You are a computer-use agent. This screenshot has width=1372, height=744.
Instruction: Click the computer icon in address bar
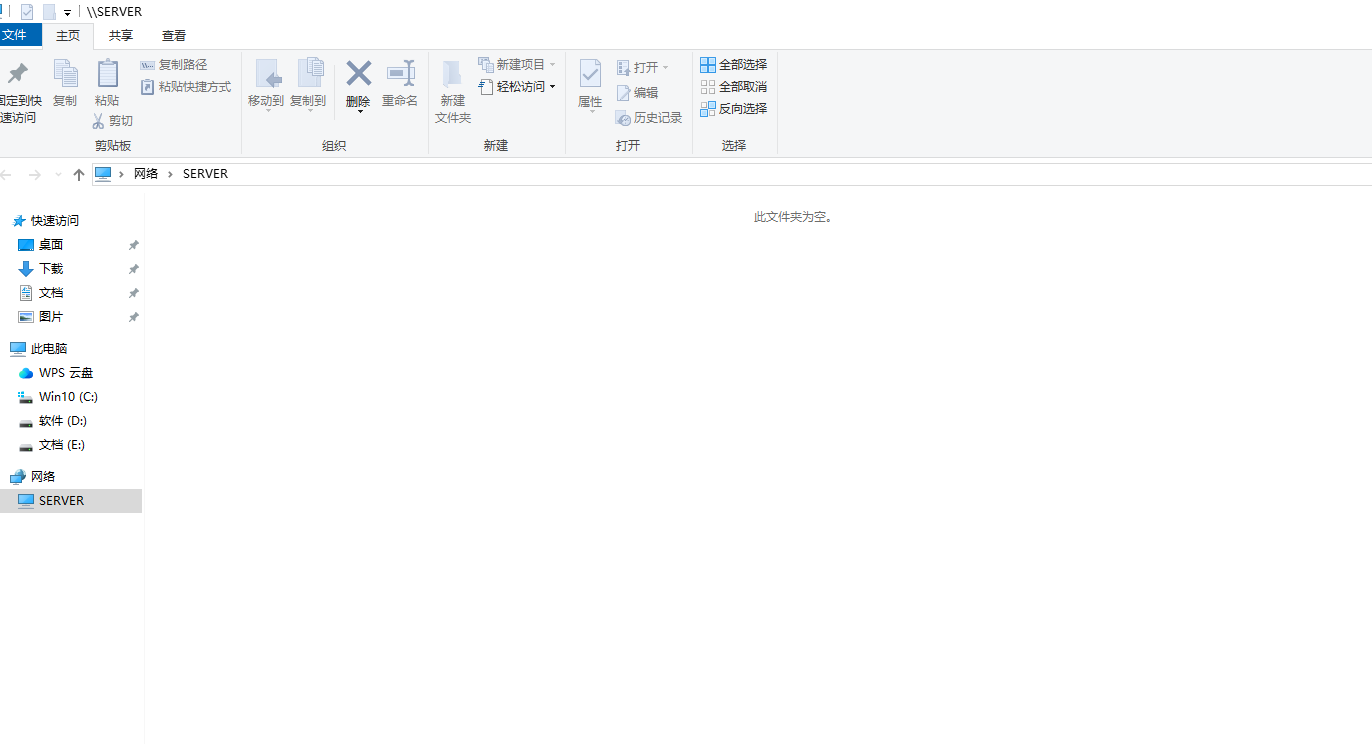(x=103, y=174)
